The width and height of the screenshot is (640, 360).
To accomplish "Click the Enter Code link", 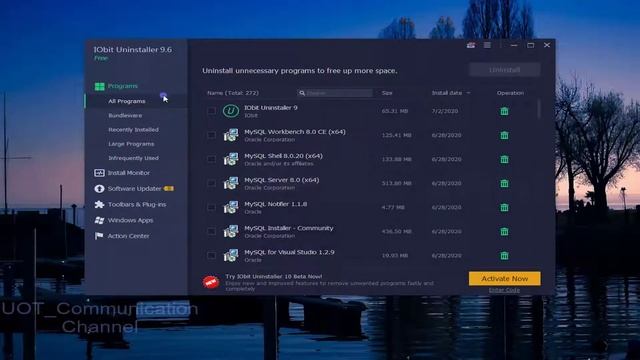I will (x=504, y=290).
